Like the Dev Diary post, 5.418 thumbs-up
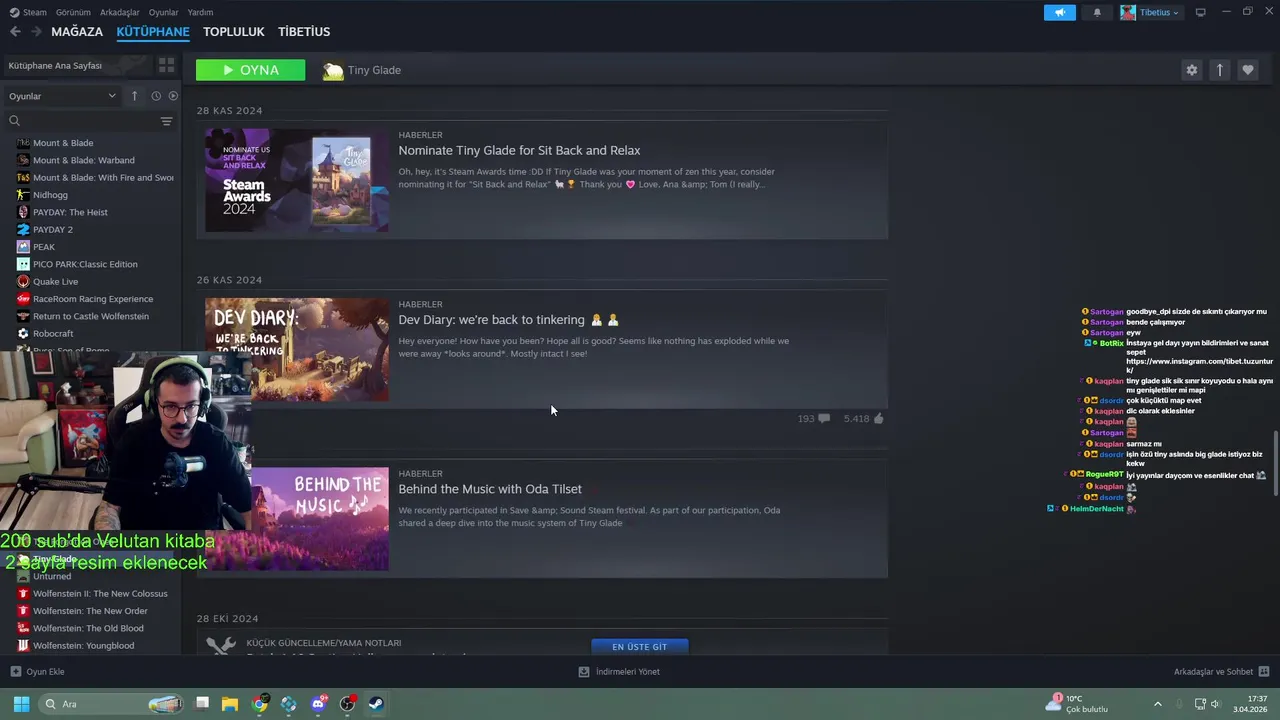The width and height of the screenshot is (1280, 720). pyautogui.click(x=878, y=419)
